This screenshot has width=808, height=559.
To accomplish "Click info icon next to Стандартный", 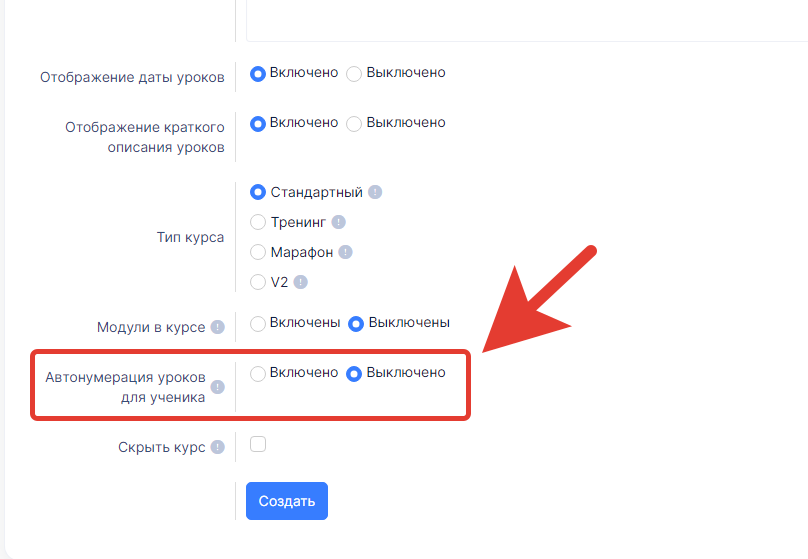I will pos(375,192).
